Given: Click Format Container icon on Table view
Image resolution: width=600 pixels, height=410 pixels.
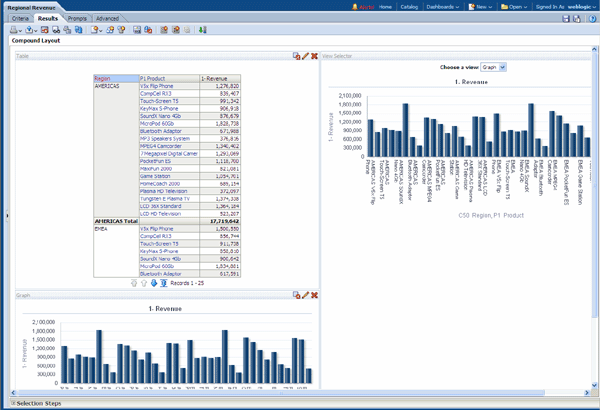Looking at the screenshot, I should pyautogui.click(x=297, y=56).
